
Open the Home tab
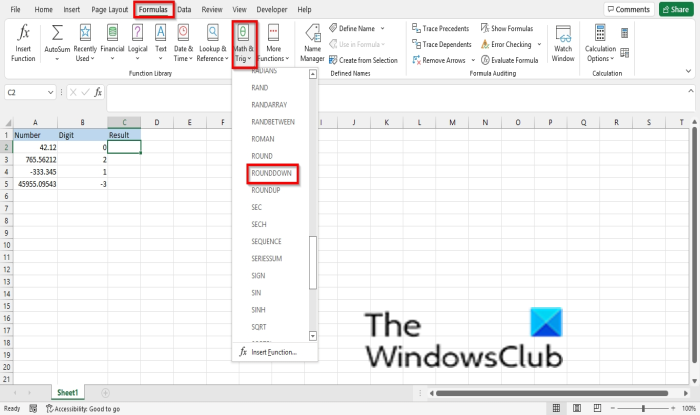click(43, 9)
